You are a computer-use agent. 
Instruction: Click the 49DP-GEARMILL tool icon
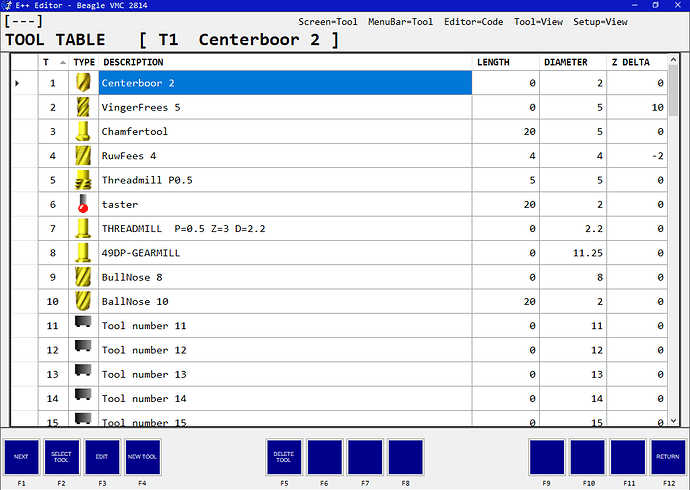click(x=83, y=252)
